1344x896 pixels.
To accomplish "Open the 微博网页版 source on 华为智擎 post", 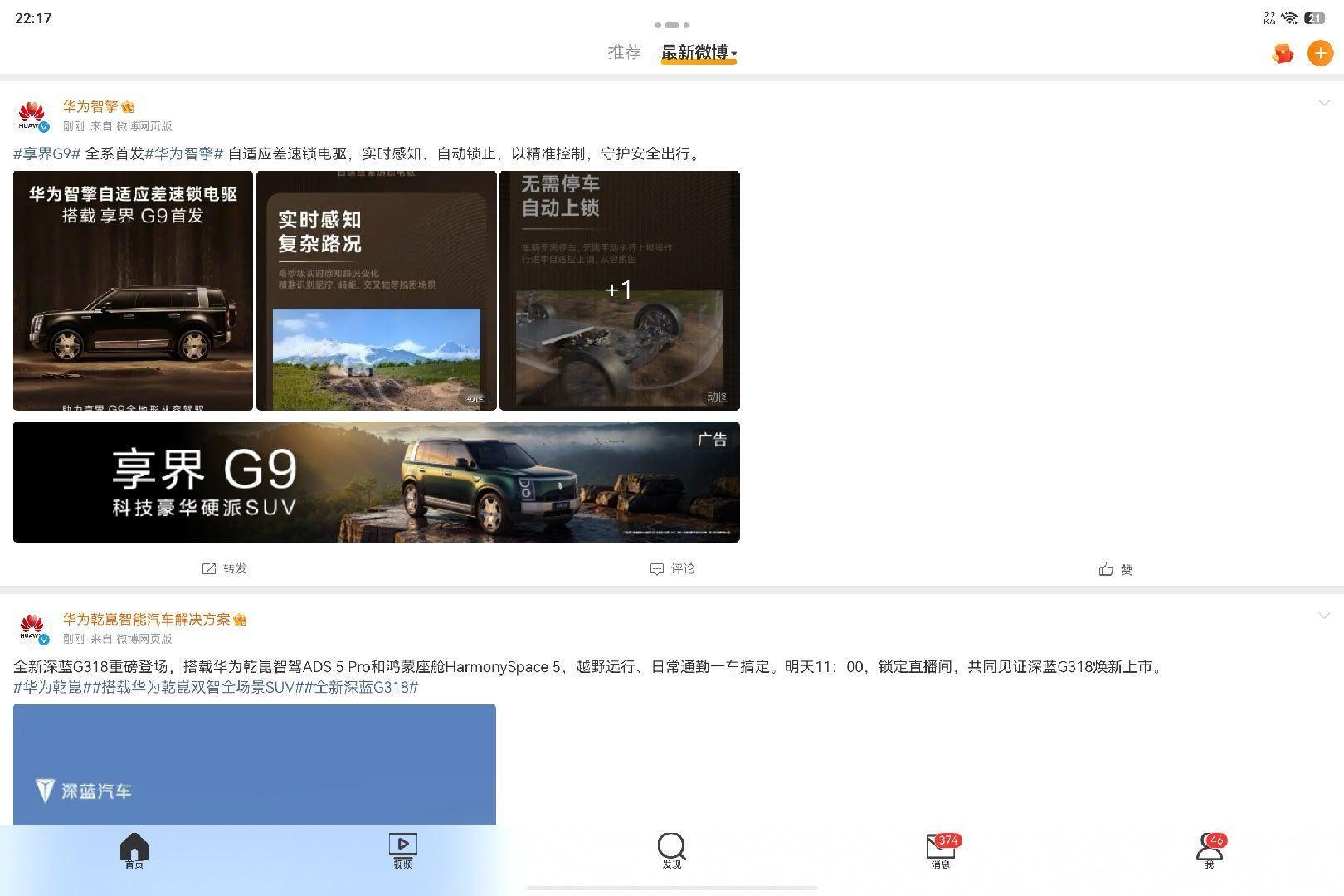I will (144, 126).
